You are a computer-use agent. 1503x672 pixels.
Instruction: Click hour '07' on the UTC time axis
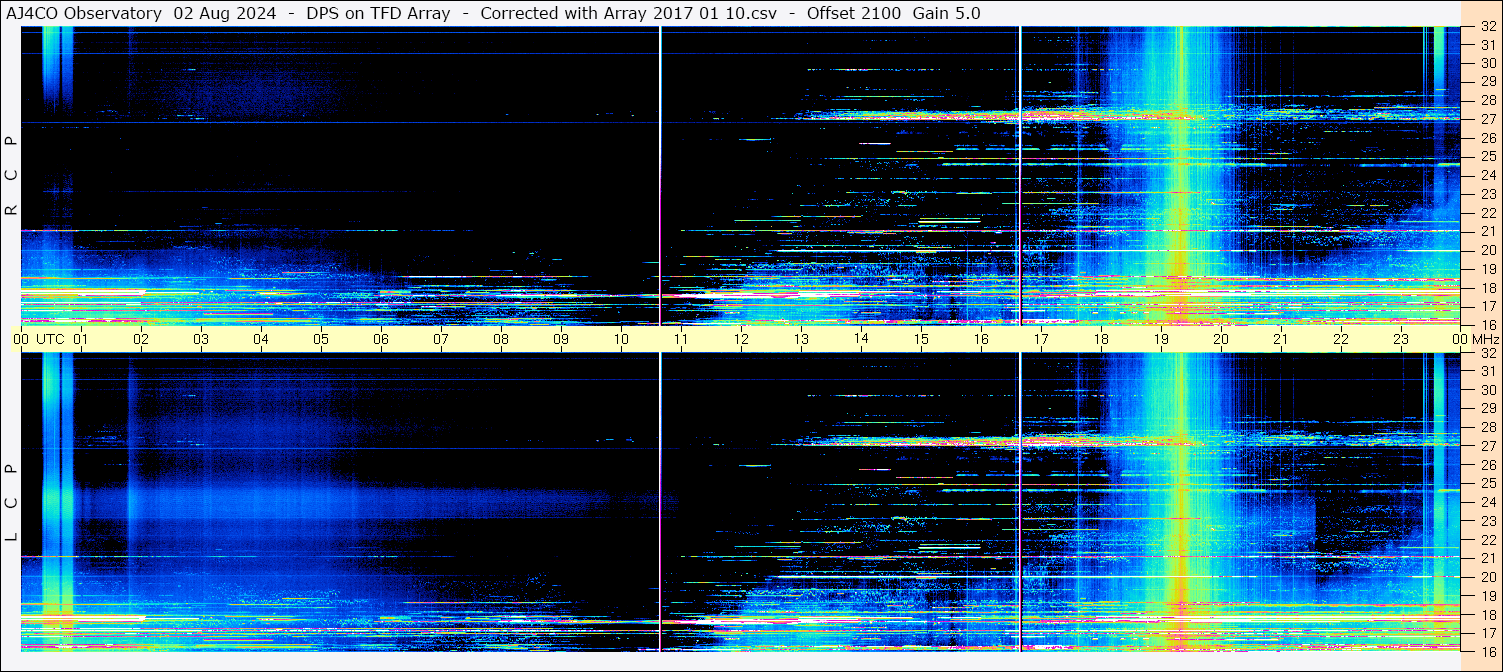click(441, 339)
